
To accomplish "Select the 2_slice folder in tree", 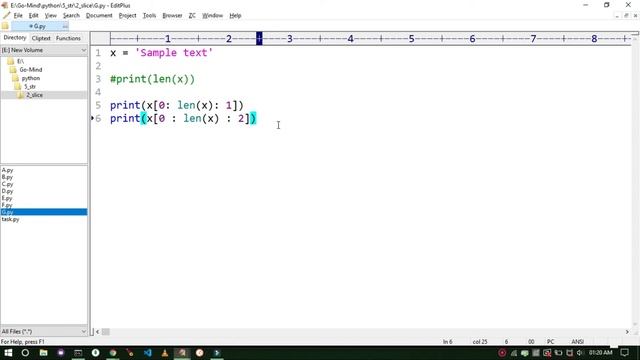I will [34, 95].
